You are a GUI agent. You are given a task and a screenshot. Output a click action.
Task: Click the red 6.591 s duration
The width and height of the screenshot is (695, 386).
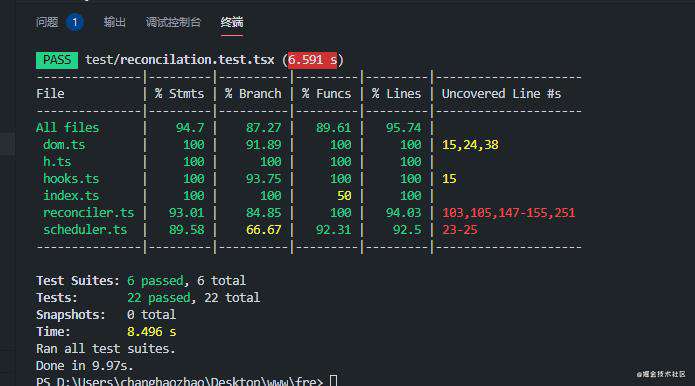pyautogui.click(x=312, y=59)
